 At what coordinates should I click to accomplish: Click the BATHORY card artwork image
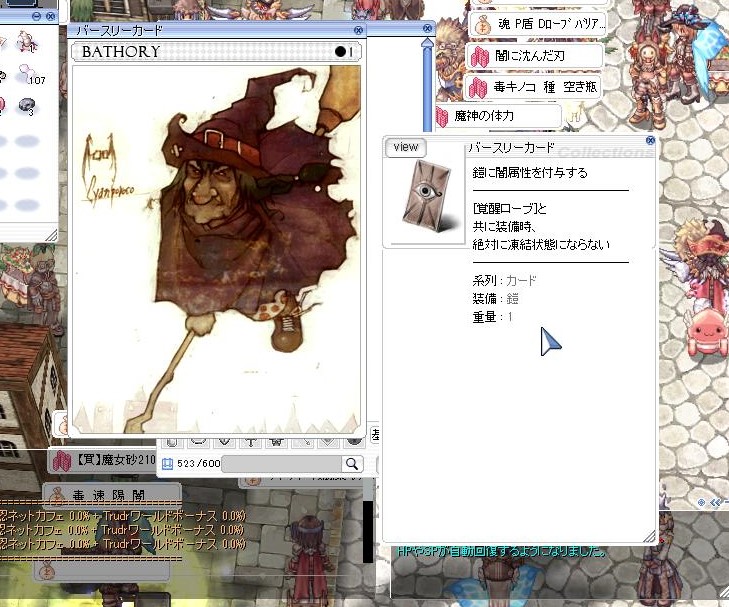[x=217, y=250]
